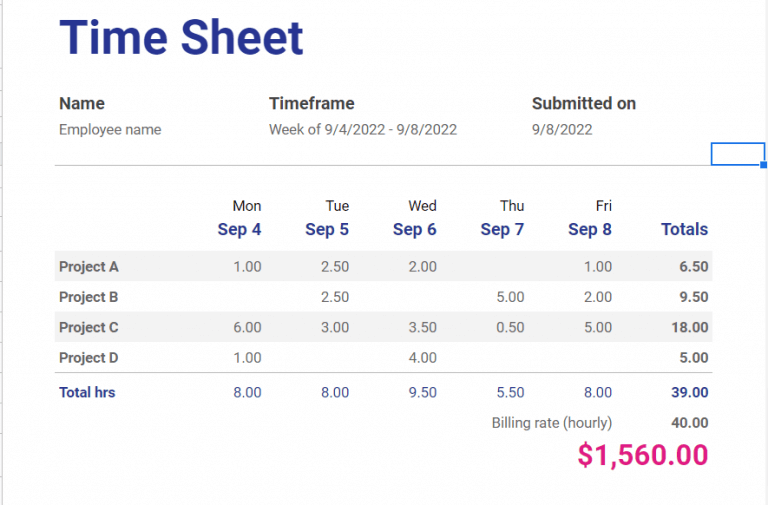Select the Employee name cell
This screenshot has width=768, height=505.
pos(110,130)
